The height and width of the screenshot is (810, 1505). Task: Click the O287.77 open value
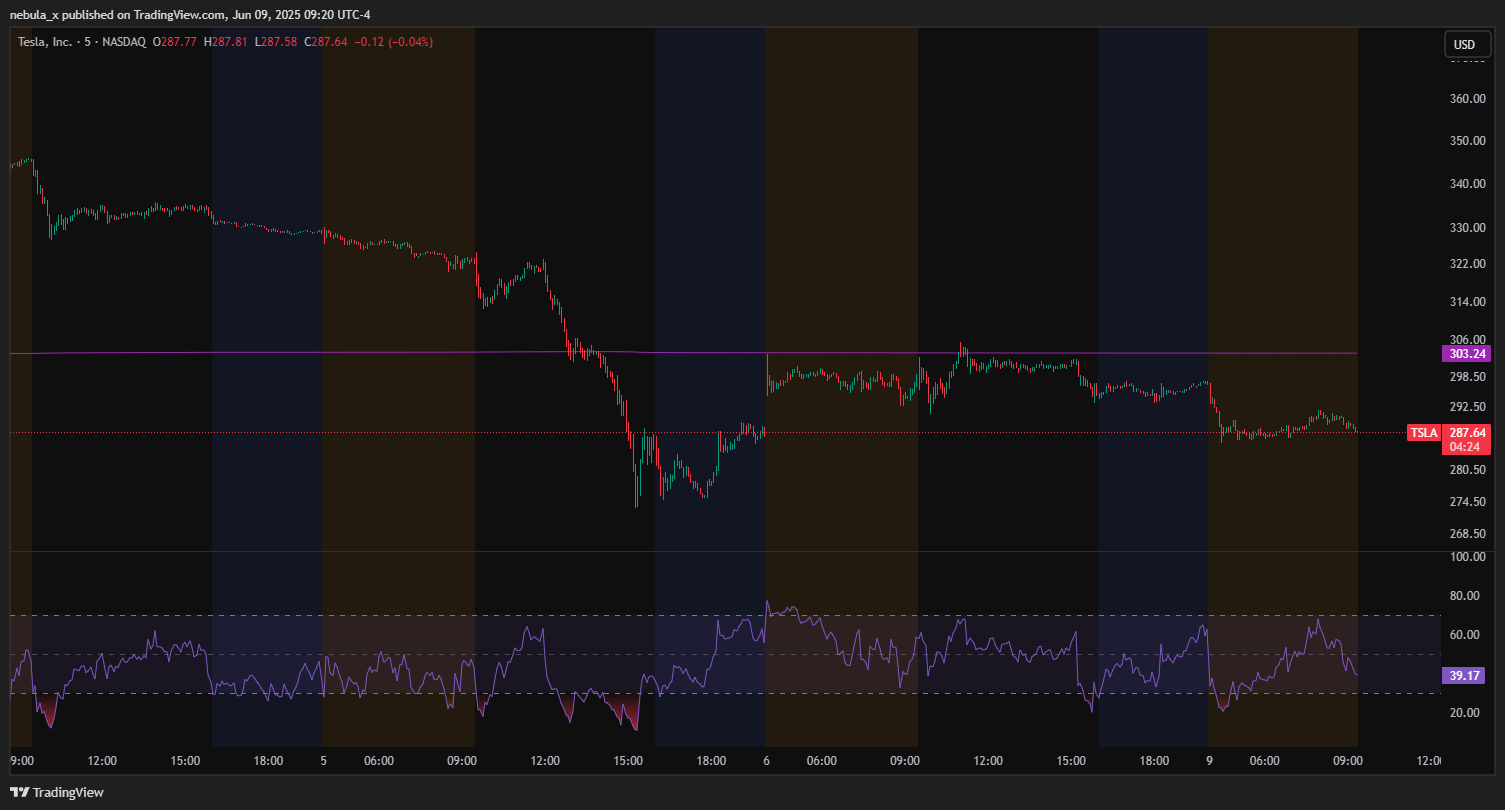pos(176,42)
